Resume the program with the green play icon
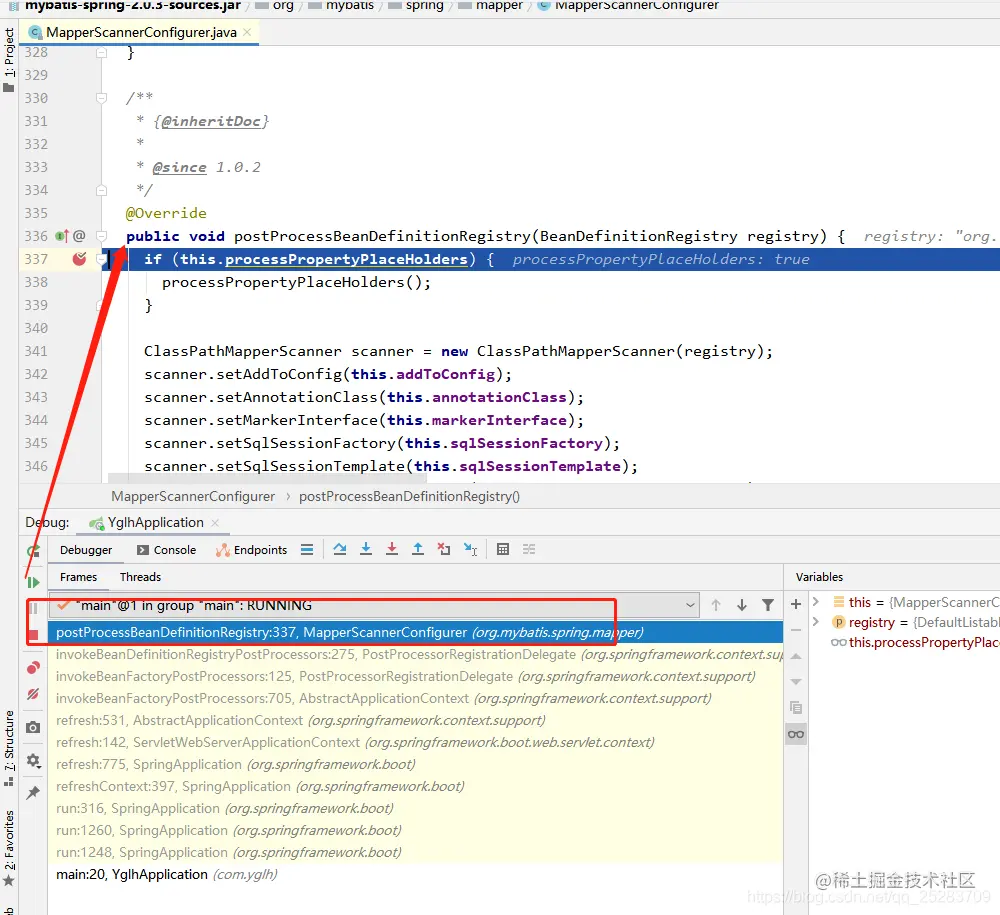 pos(33,582)
